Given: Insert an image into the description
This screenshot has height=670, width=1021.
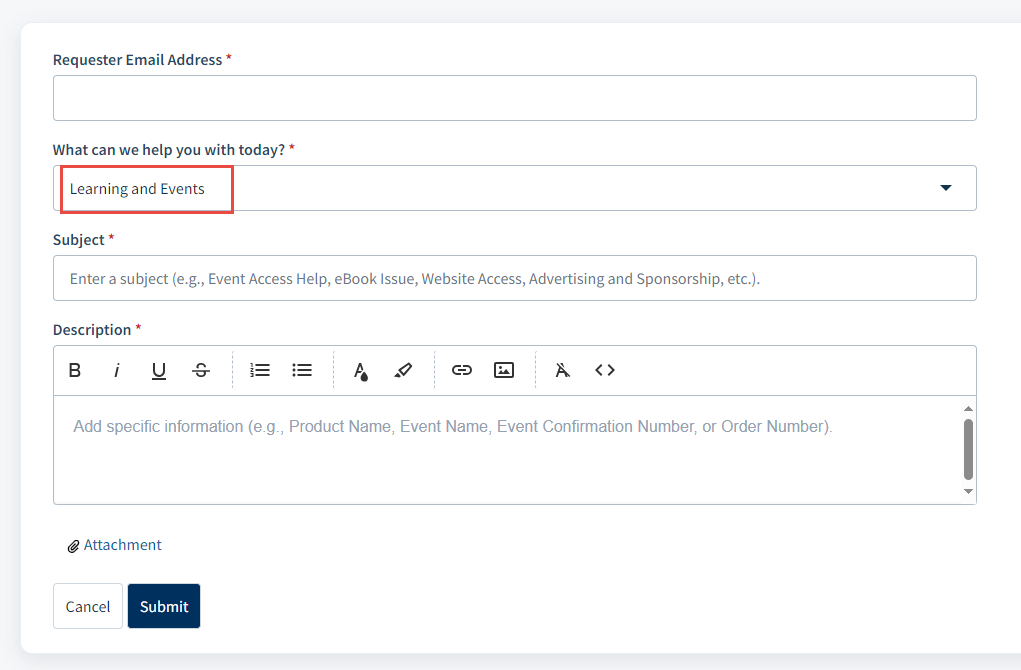Looking at the screenshot, I should point(504,370).
